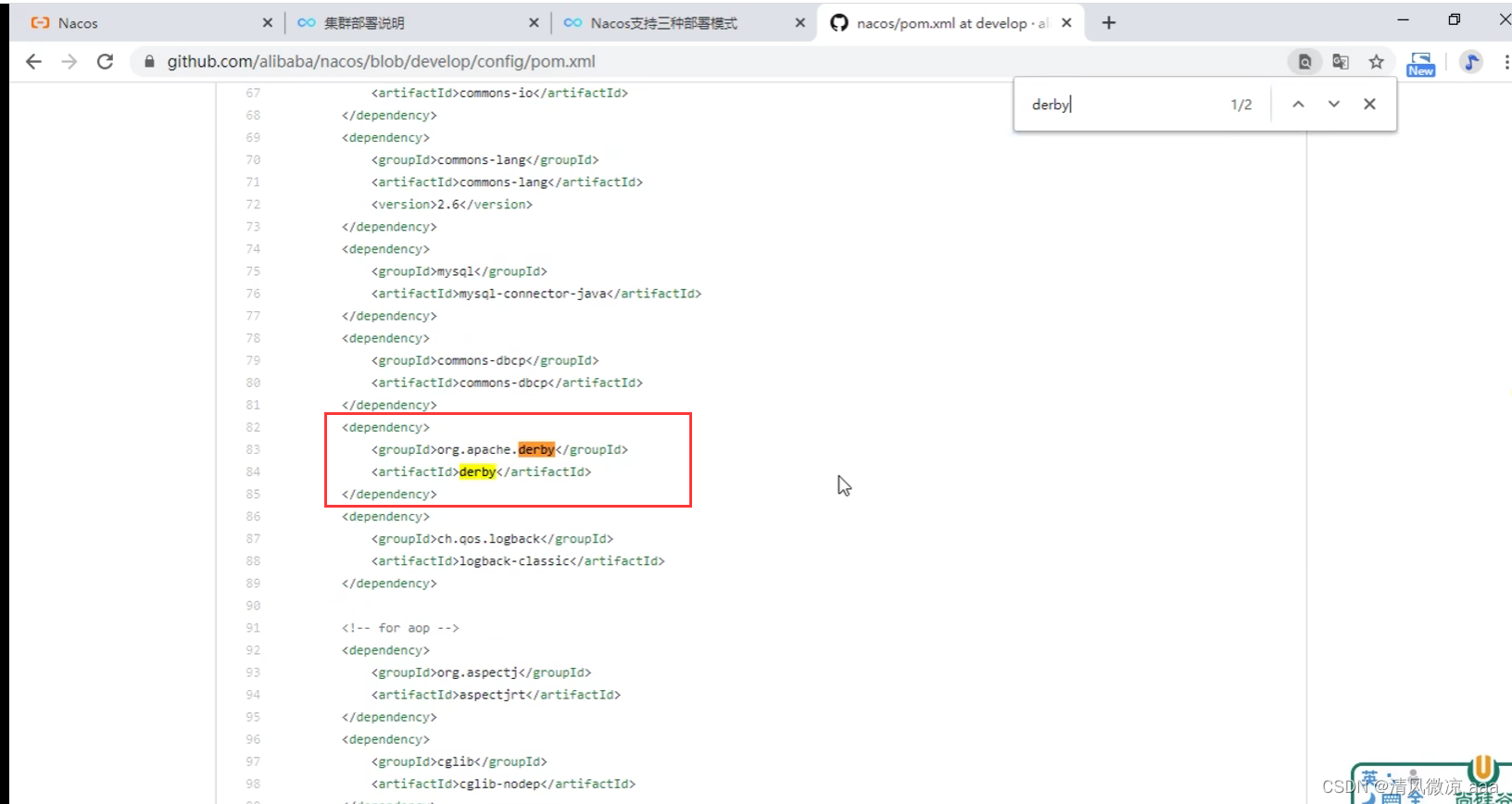Click the version 2.6 line
1512x804 pixels.
[452, 205]
